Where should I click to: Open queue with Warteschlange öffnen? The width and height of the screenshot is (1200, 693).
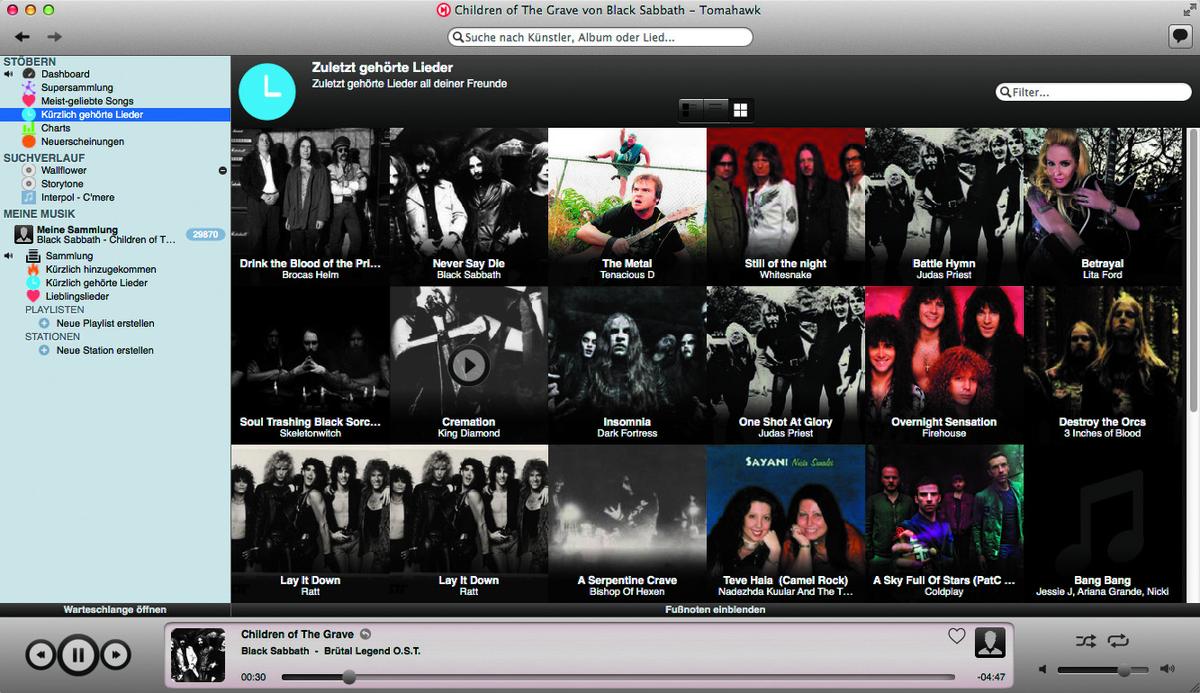(115, 609)
